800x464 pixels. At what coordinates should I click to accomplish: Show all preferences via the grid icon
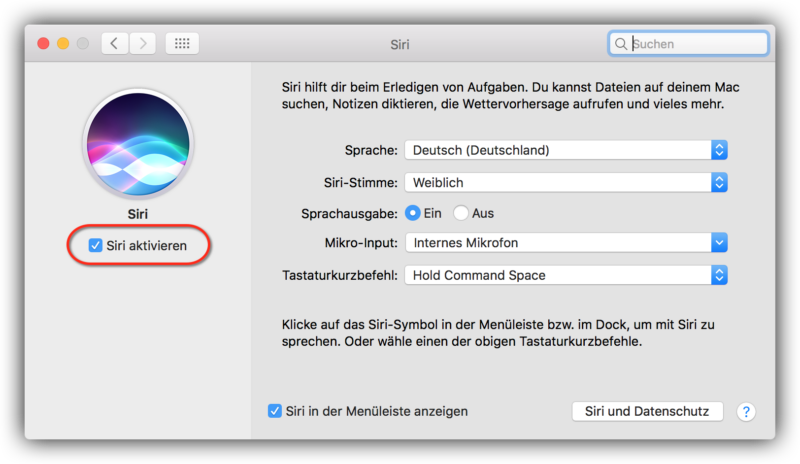coord(182,43)
